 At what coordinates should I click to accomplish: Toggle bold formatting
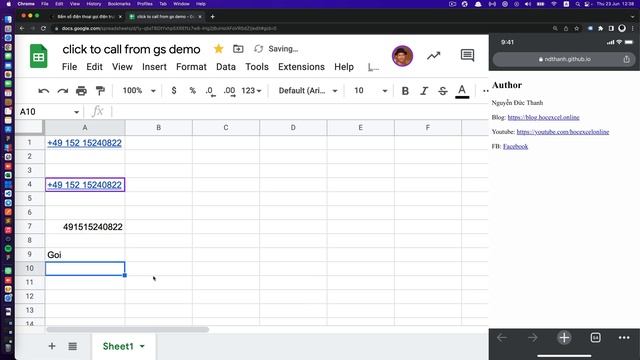tap(405, 91)
